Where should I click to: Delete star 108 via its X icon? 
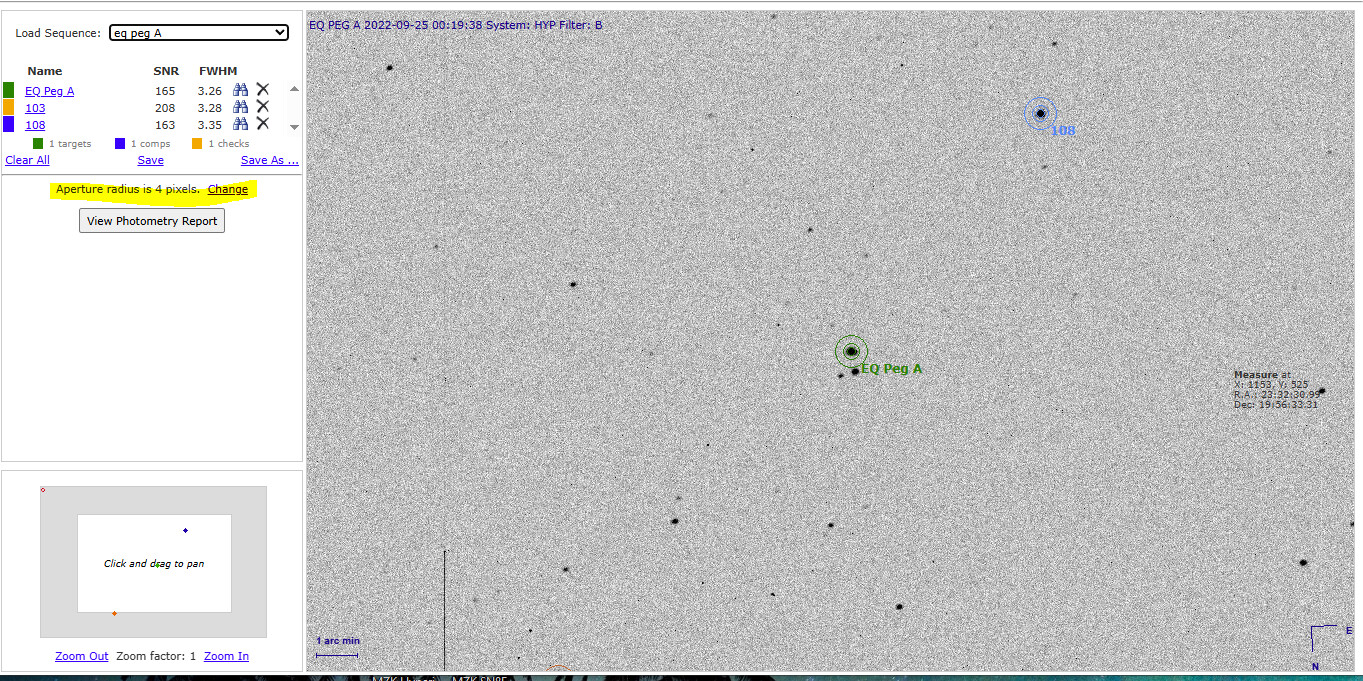263,124
